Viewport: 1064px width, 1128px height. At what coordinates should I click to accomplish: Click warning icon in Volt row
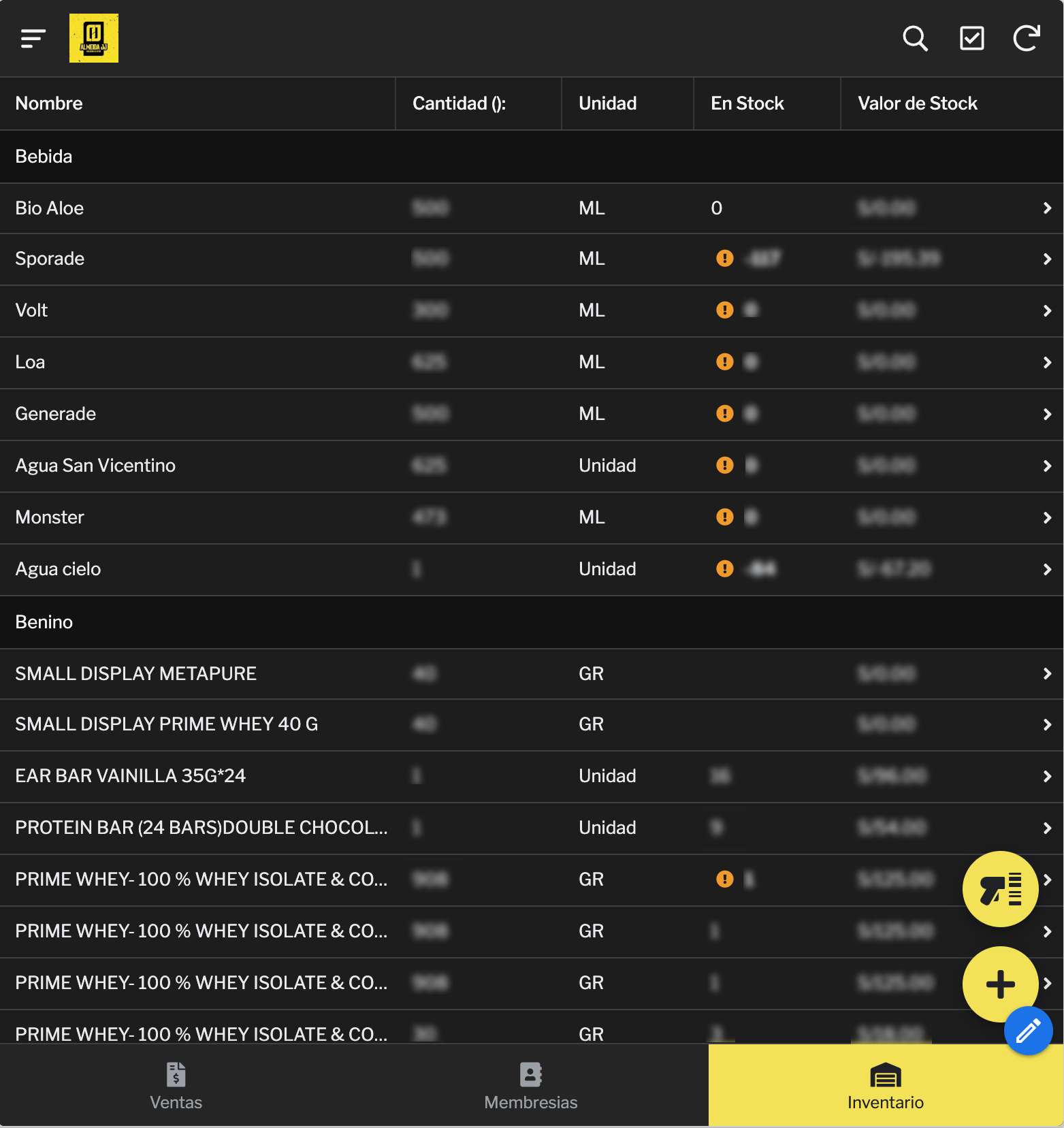point(725,310)
